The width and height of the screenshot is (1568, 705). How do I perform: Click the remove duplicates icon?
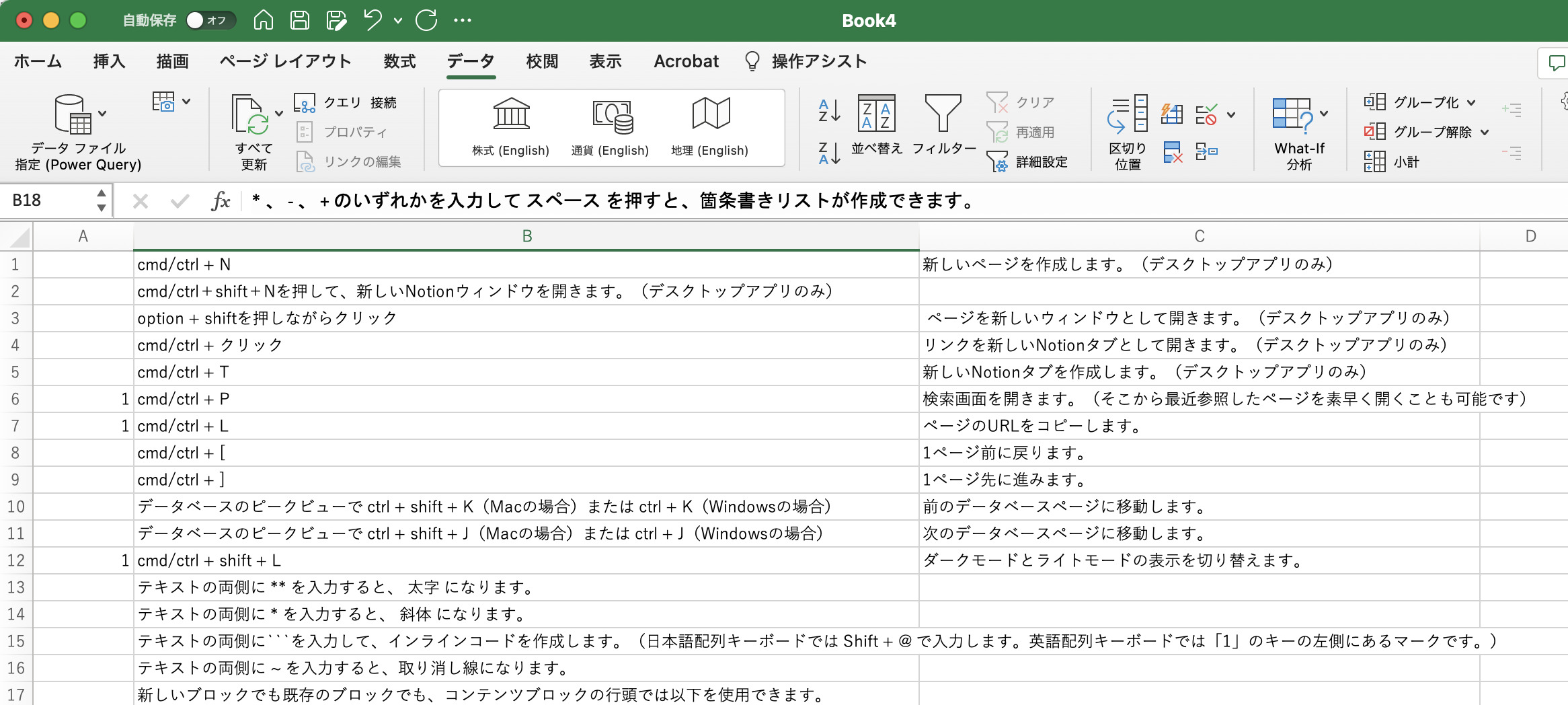(1173, 152)
